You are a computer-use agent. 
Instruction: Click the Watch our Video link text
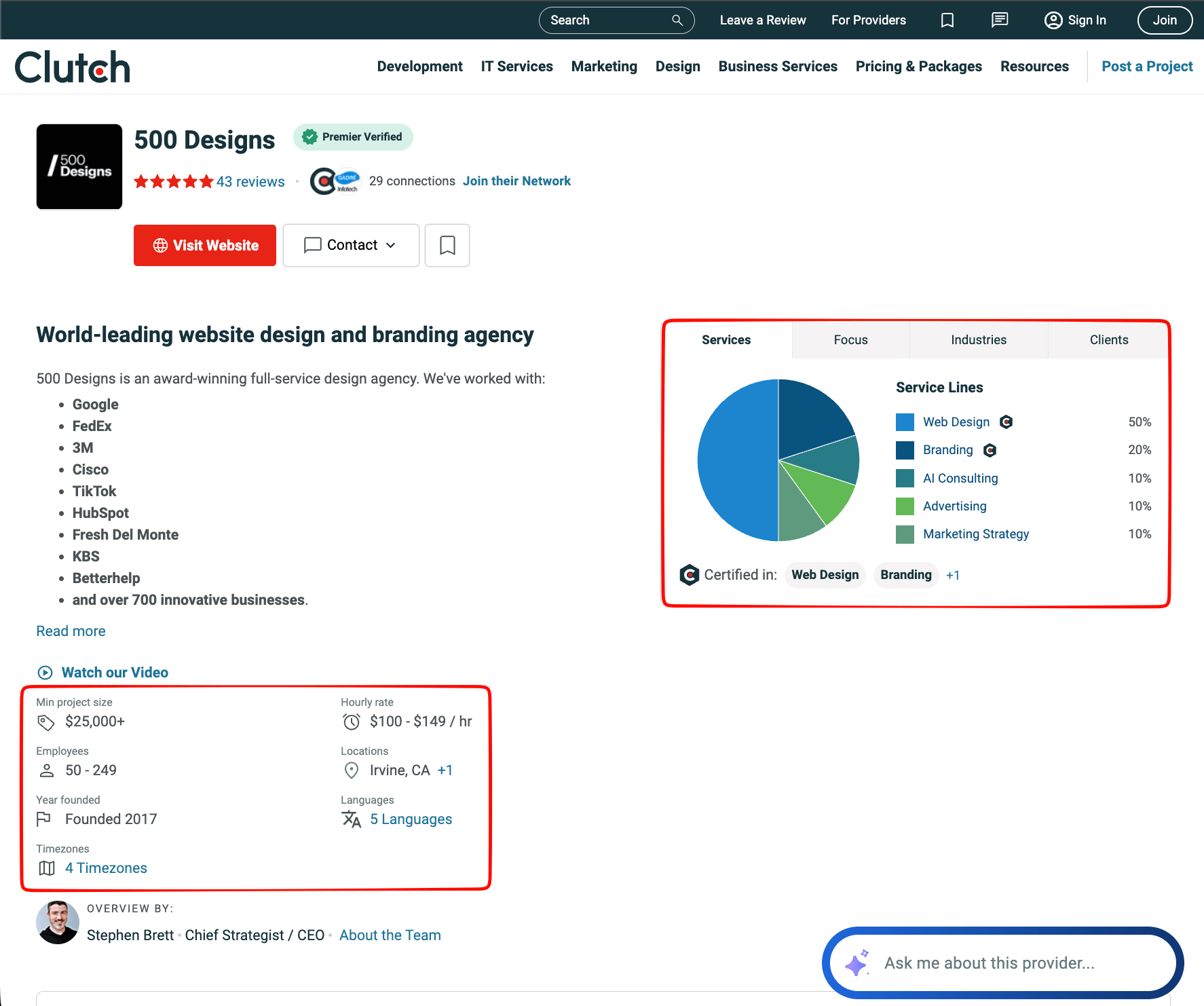[x=115, y=673]
